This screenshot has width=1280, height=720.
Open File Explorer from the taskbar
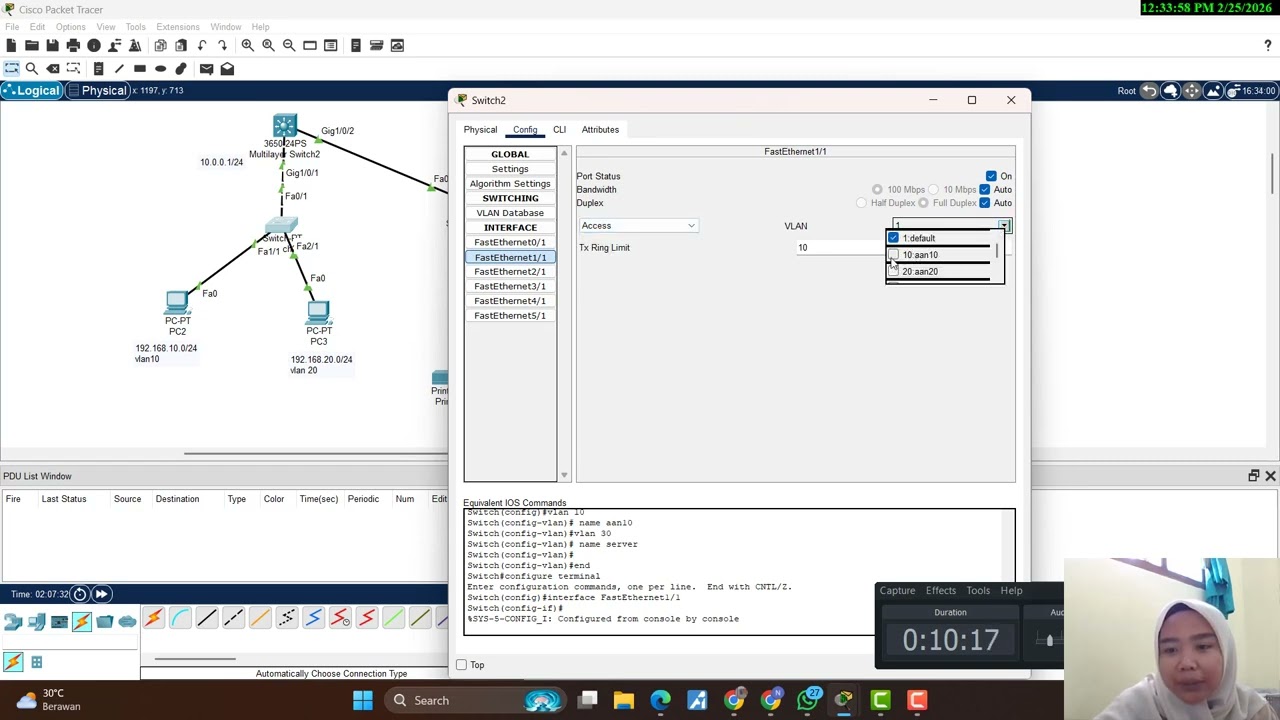(x=624, y=700)
